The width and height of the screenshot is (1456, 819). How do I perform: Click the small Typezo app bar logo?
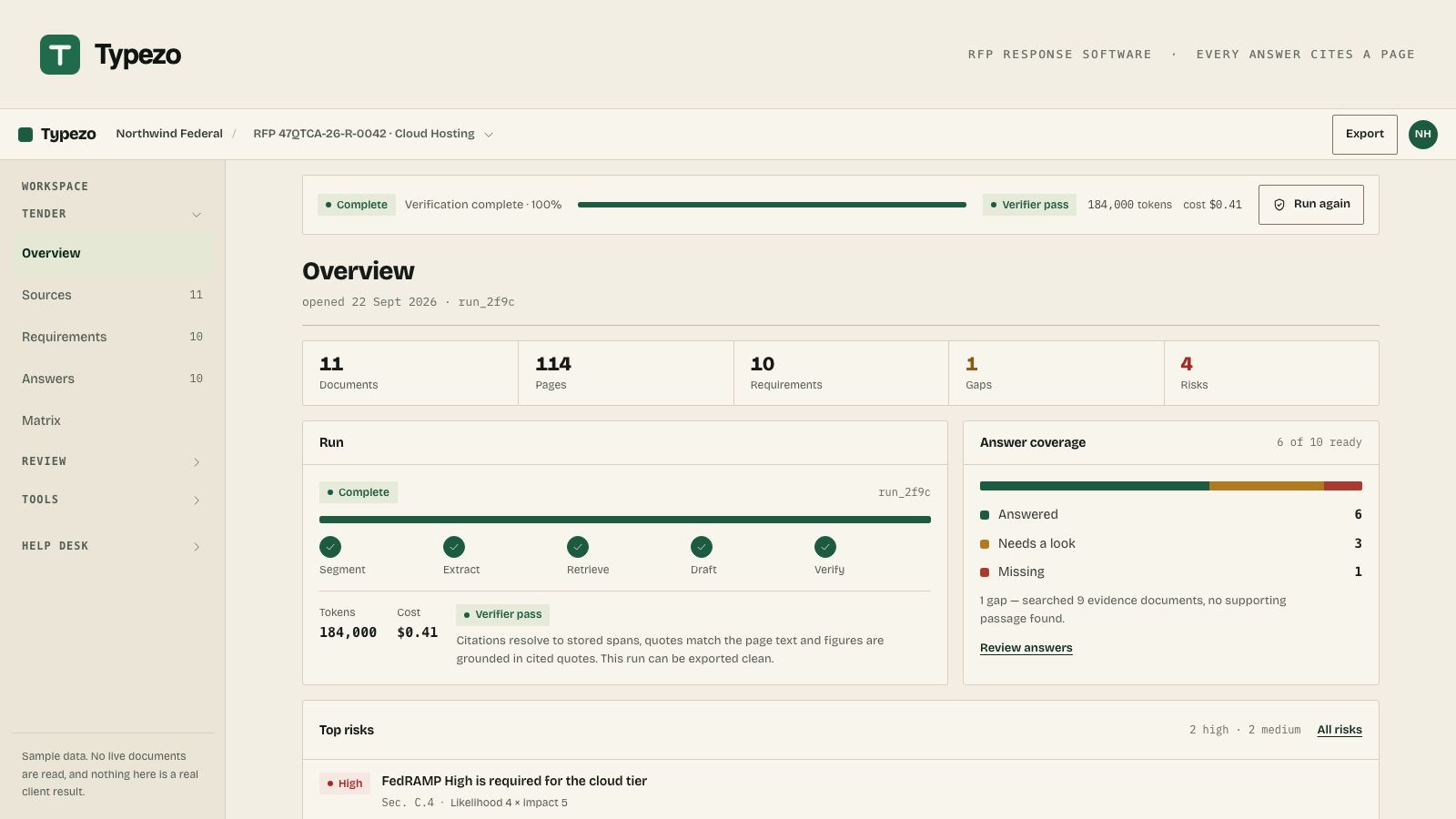tap(57, 134)
